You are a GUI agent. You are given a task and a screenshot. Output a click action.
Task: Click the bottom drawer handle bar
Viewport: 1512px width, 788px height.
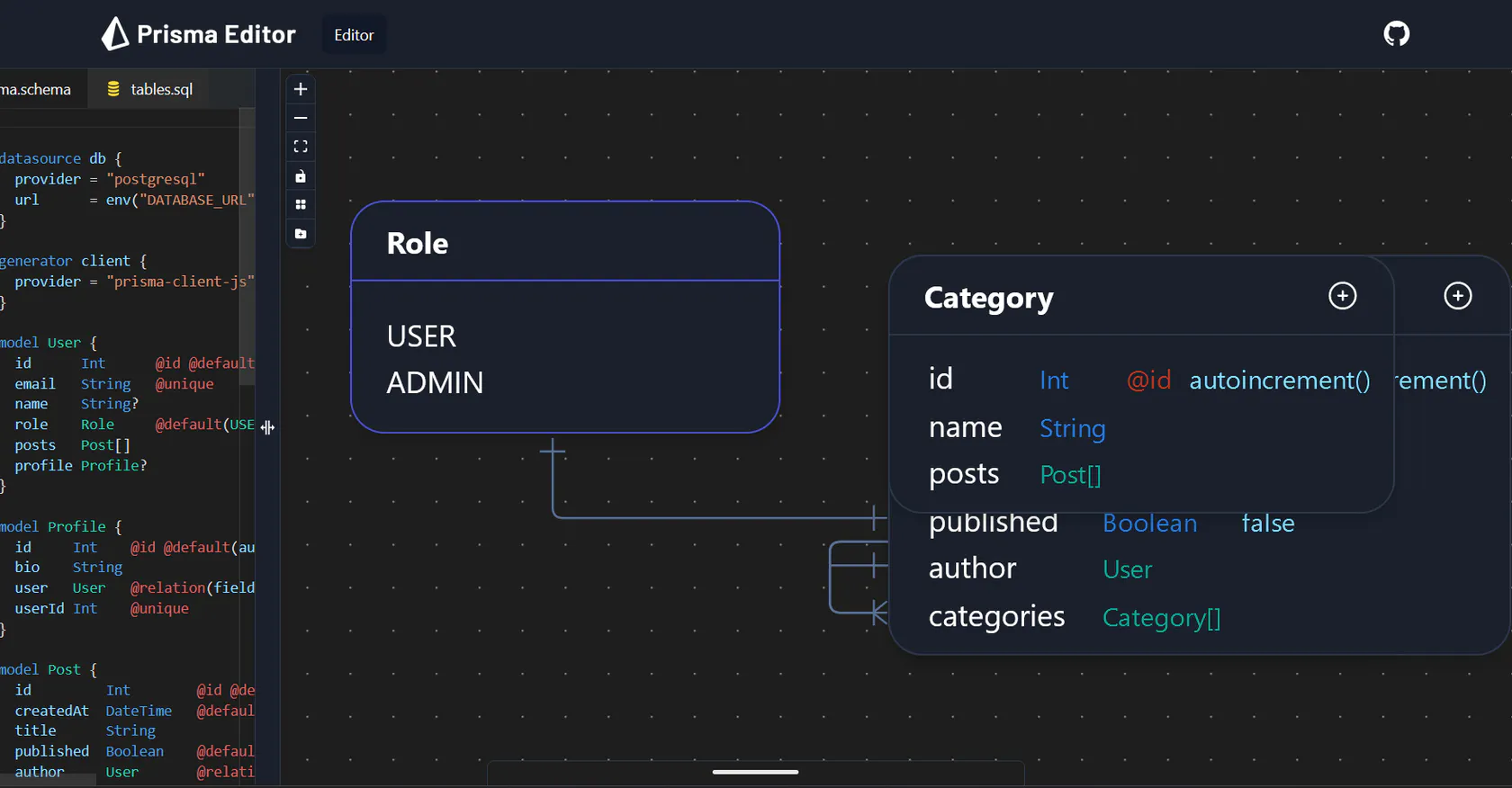[755, 772]
